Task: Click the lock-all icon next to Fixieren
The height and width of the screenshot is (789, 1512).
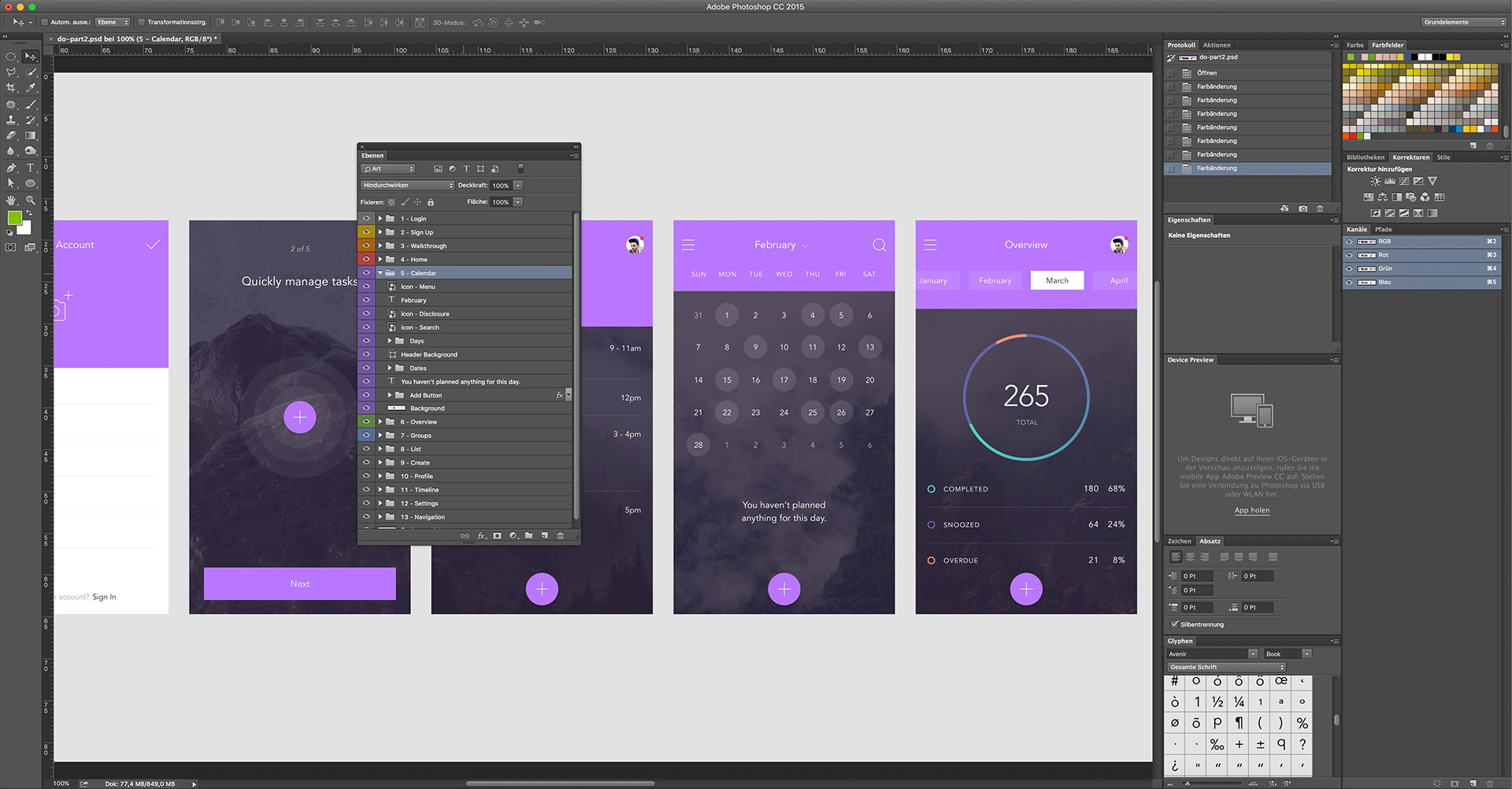Action: tap(431, 202)
